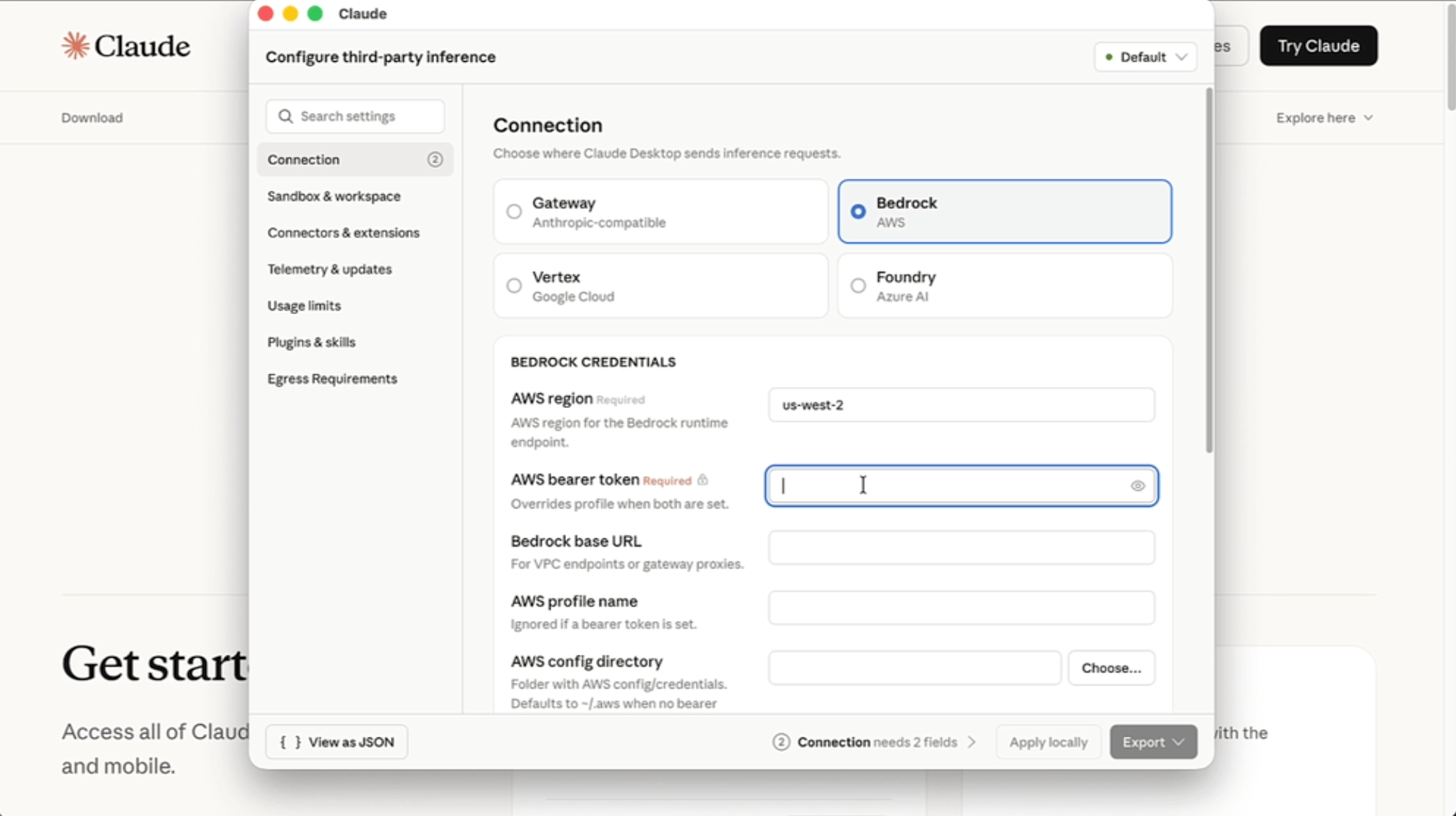This screenshot has width=1456, height=816.
Task: Select the Bedrock AWS option
Action: coord(1004,212)
